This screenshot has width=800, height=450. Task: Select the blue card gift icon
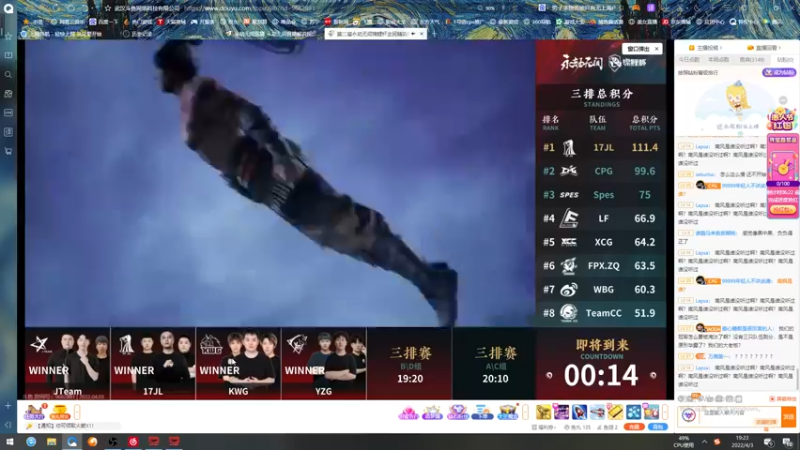482,412
